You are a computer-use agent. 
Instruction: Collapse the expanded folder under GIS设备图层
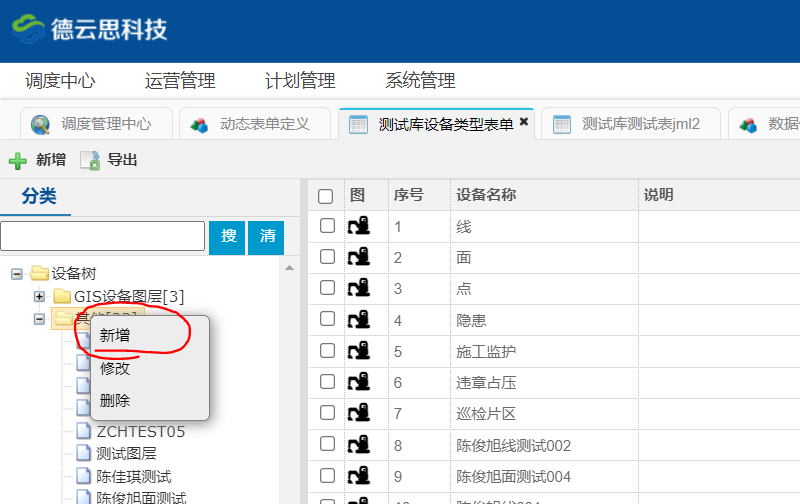click(39, 319)
